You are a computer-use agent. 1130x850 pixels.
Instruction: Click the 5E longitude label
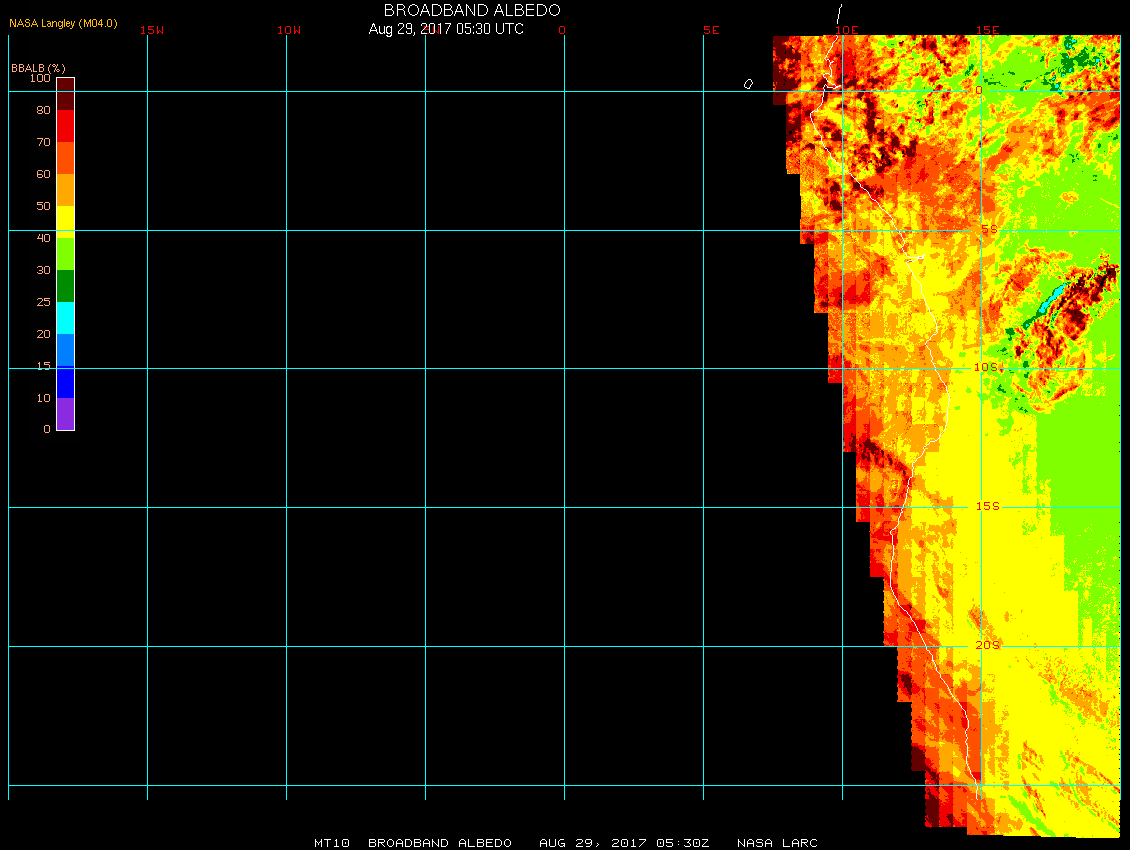711,30
